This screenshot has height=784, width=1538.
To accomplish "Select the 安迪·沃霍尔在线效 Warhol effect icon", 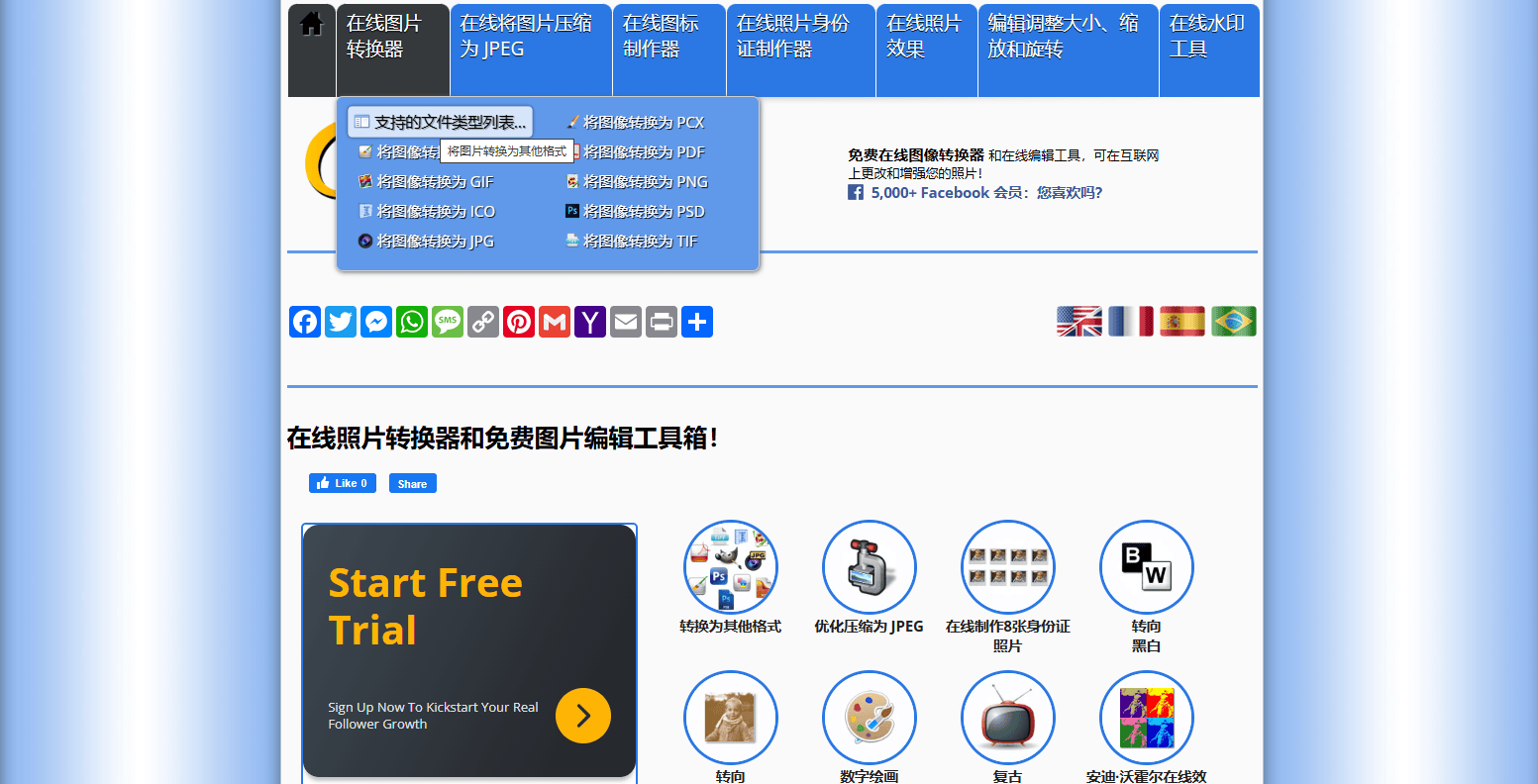I will coord(1146,717).
